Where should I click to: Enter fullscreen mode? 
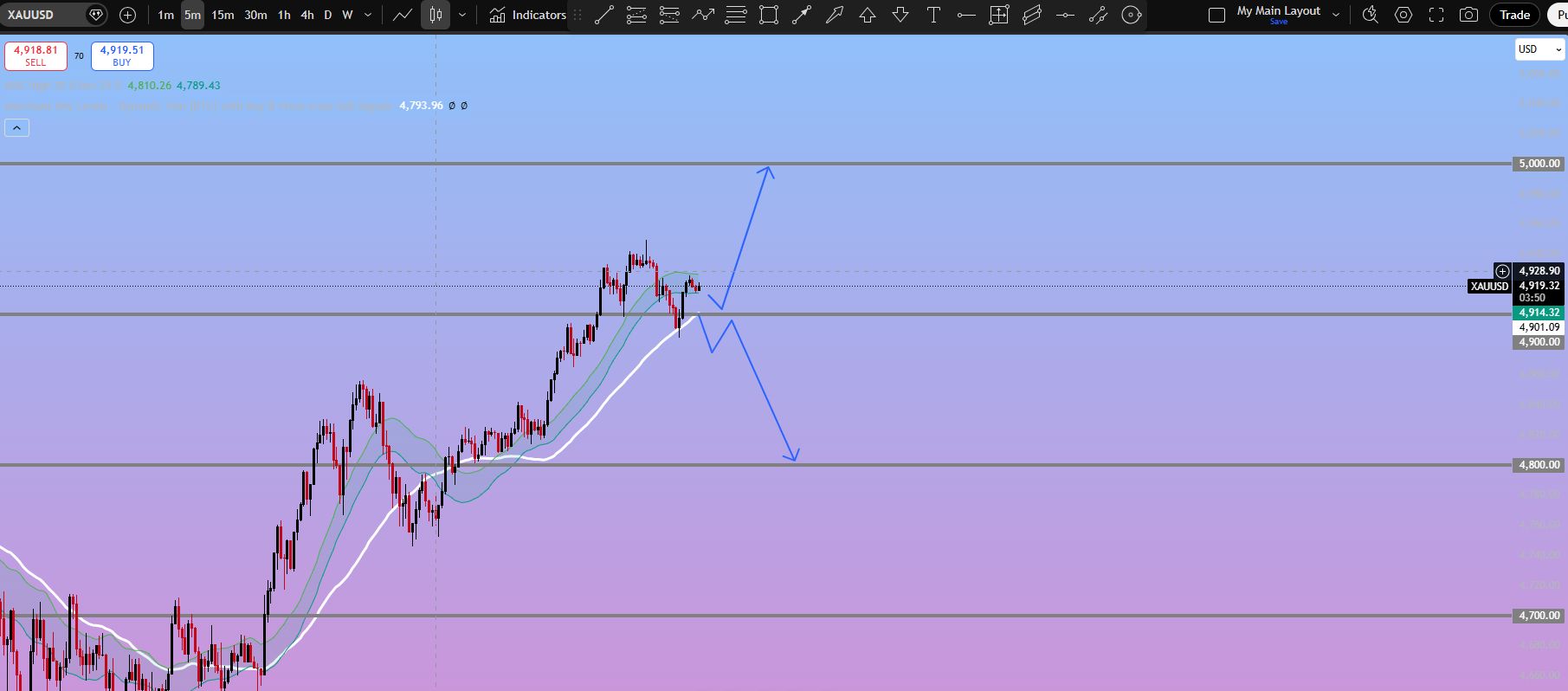(1436, 15)
